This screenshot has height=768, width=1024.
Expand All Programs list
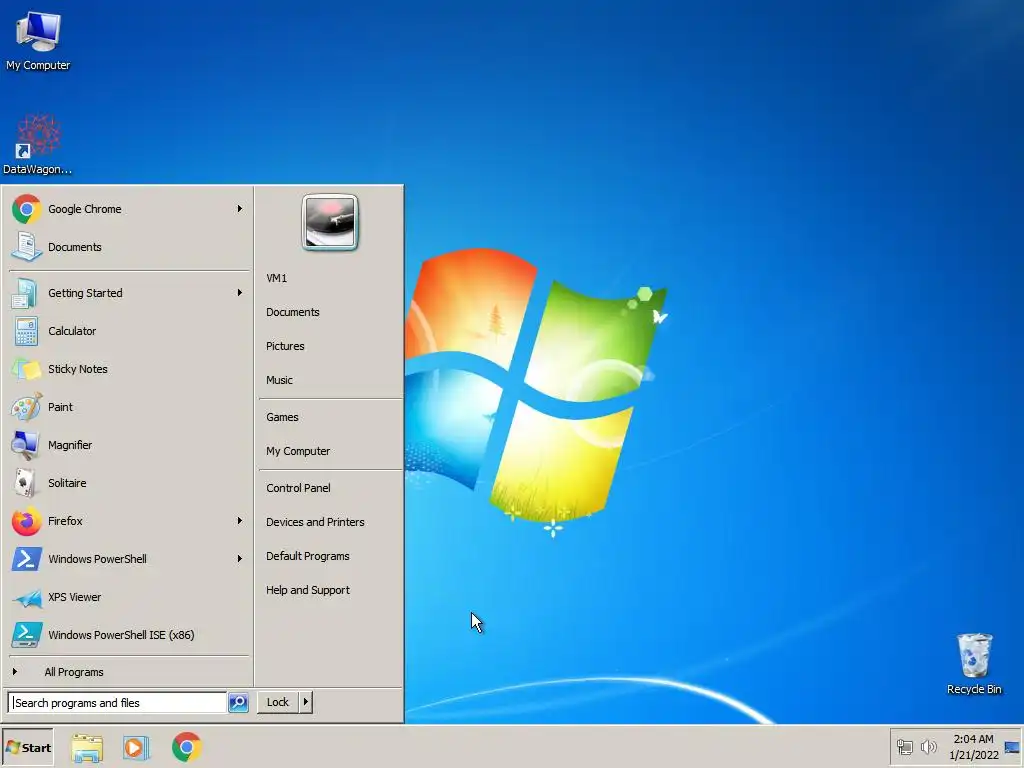click(x=74, y=672)
